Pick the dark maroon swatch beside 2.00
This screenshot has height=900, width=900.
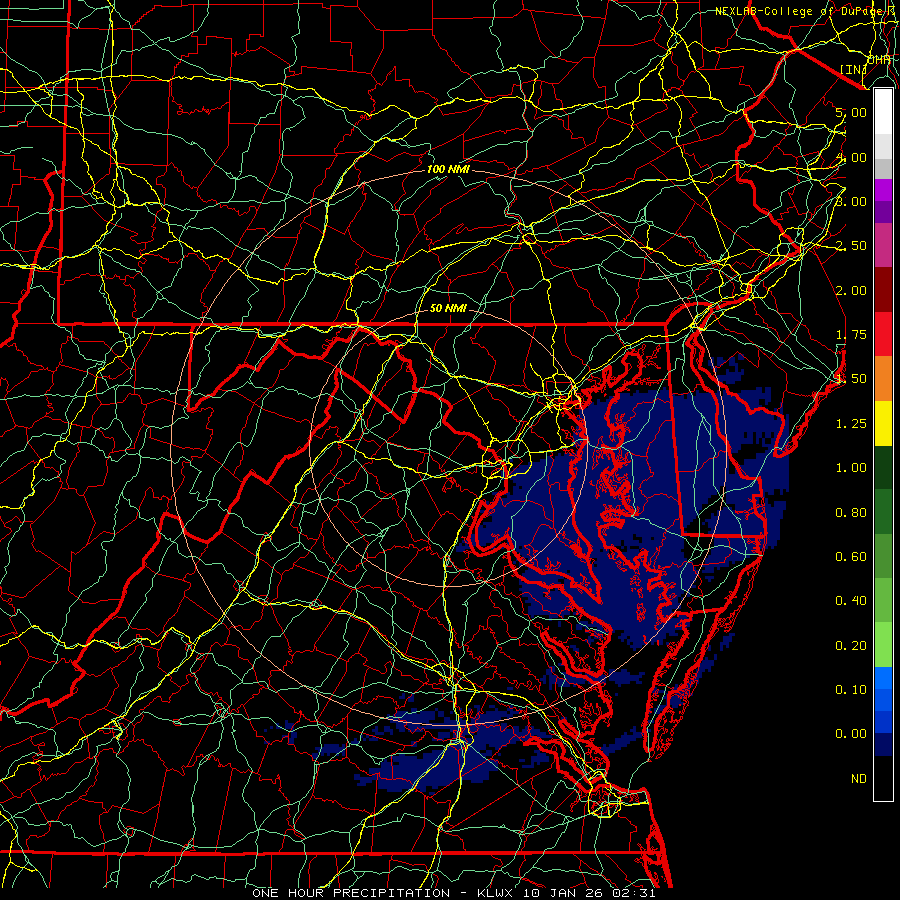(883, 290)
